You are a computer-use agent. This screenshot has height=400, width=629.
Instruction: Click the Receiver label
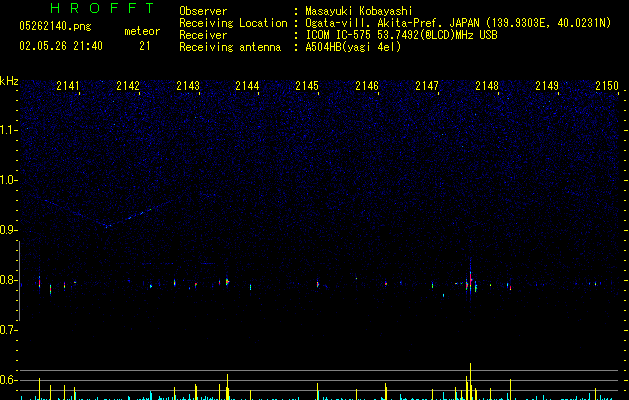(x=203, y=35)
